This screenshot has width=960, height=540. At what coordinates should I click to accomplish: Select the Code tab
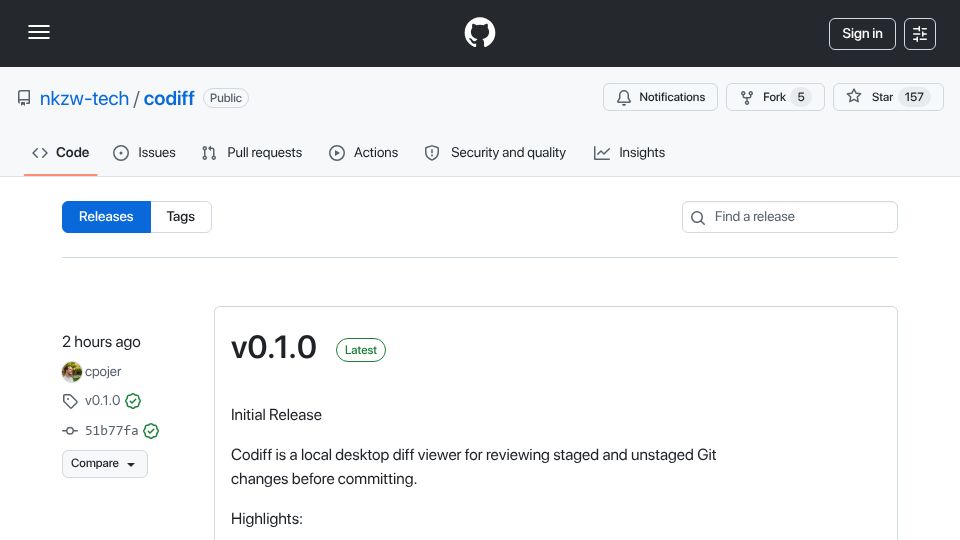(61, 152)
